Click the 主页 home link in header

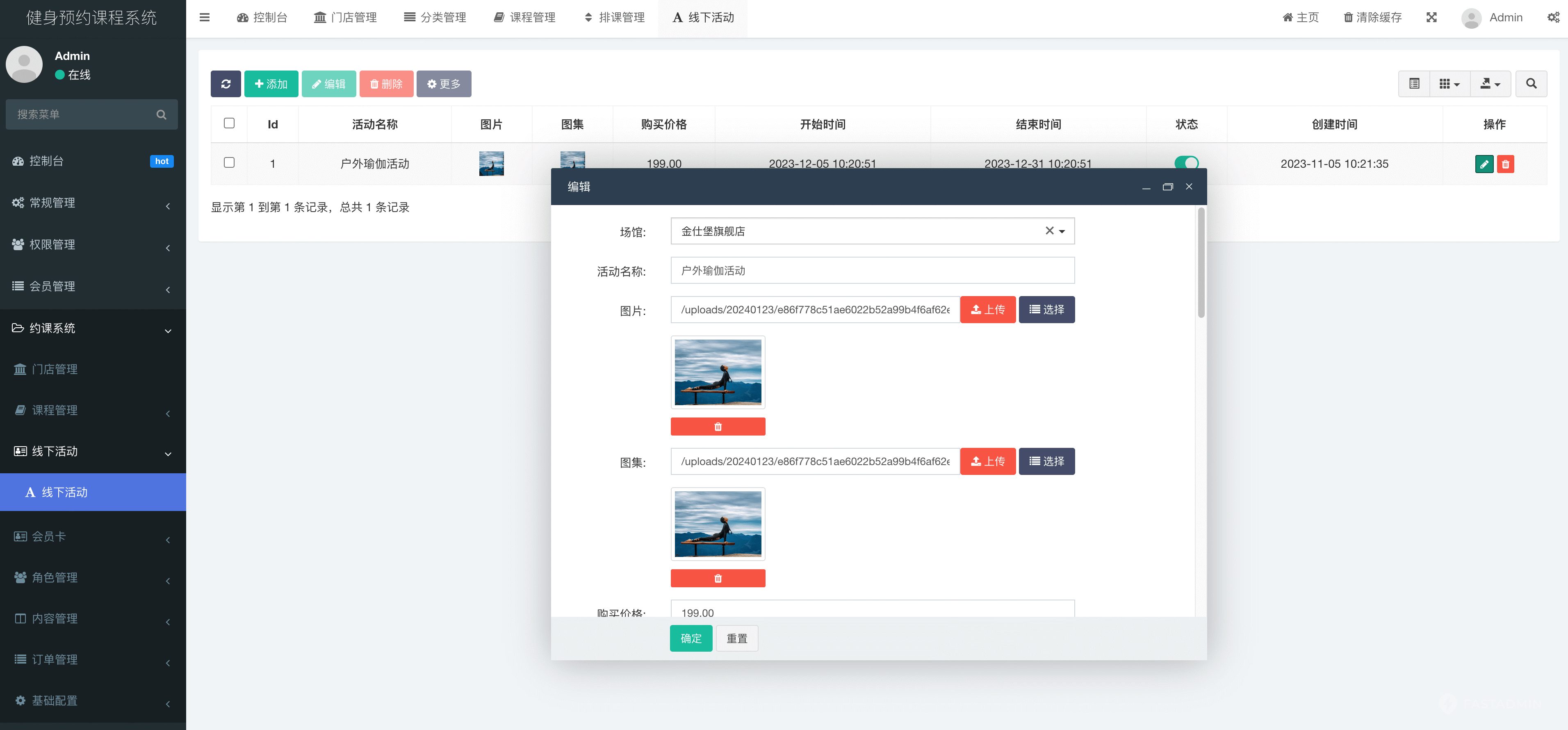click(1301, 18)
